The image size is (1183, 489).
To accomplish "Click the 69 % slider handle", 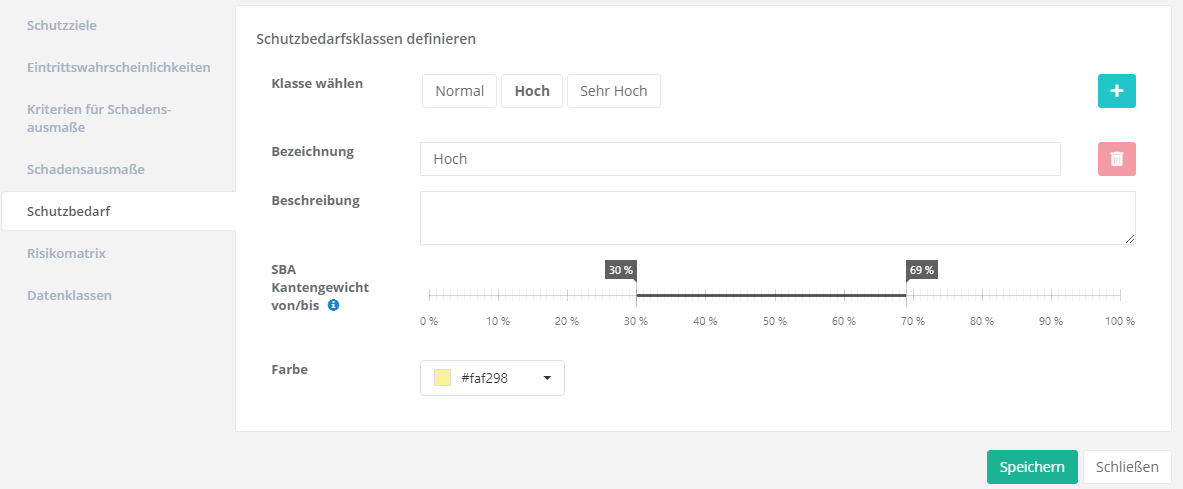I will tap(906, 294).
